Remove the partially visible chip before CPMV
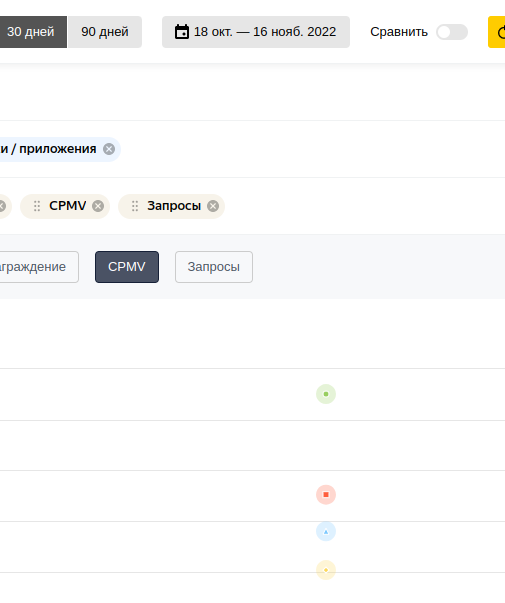The width and height of the screenshot is (505, 603). 2,206
